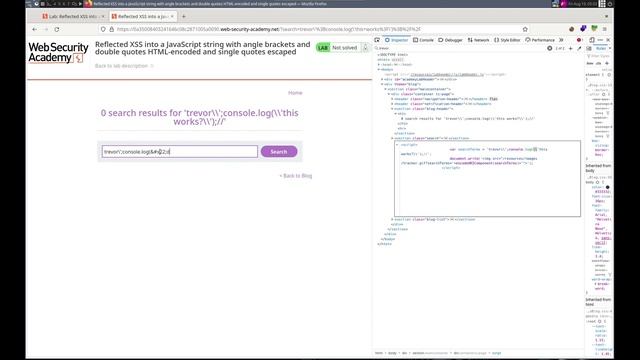Clear the Inspector HTML search
Screen dimensions: 640x360
[550, 48]
